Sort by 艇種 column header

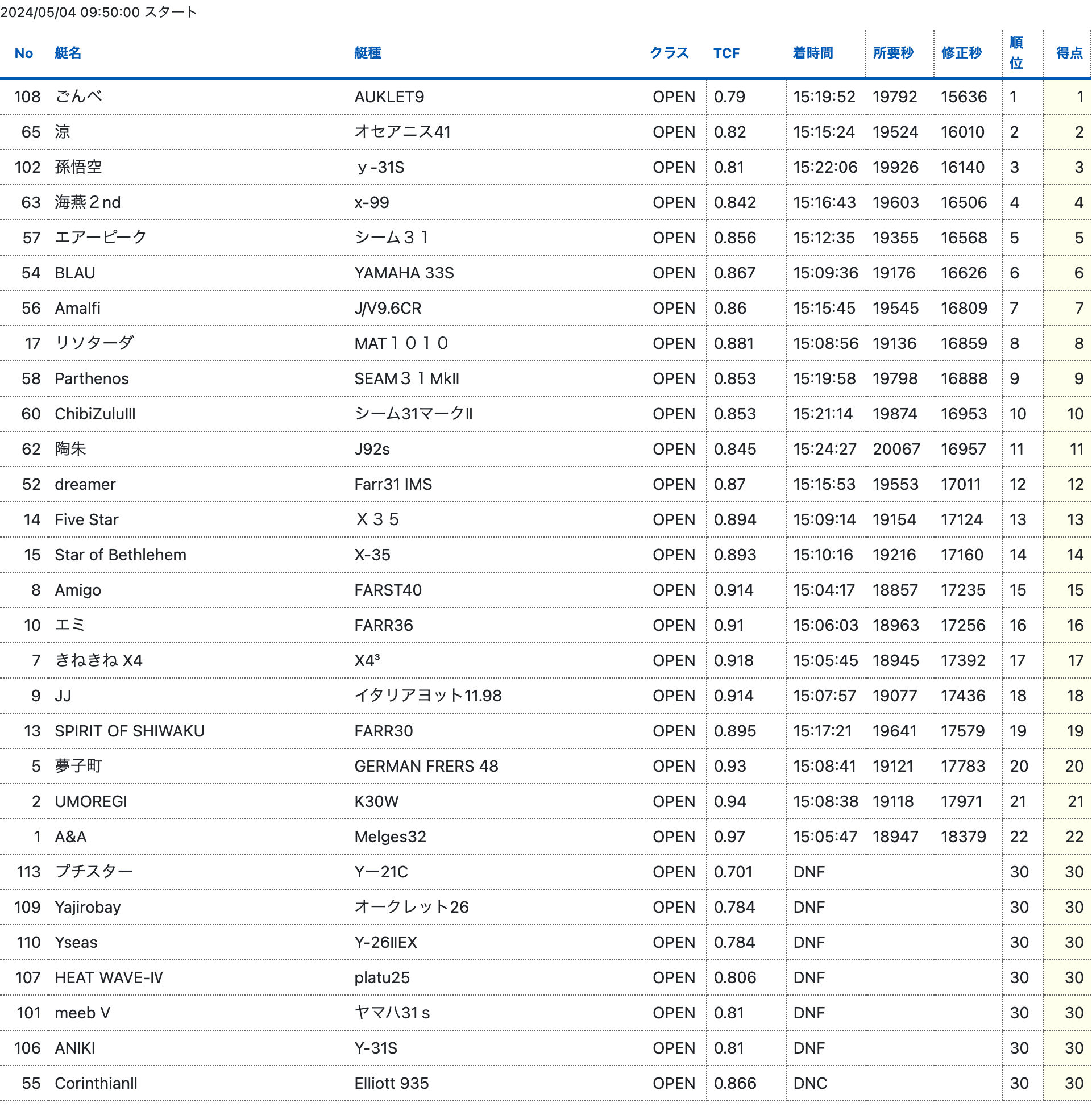tap(367, 53)
